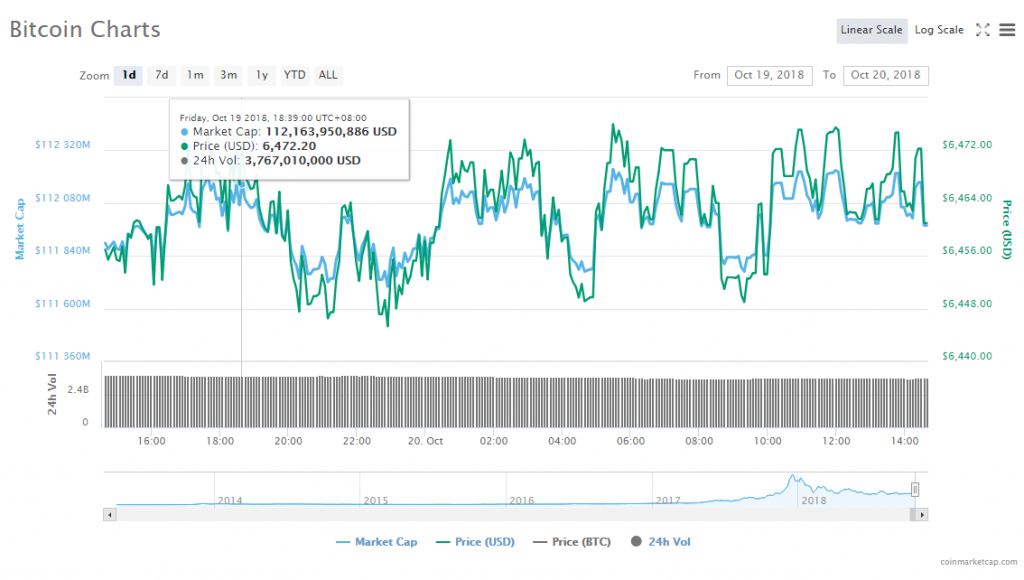The image size is (1024, 580).
Task: Choose YTD zoom range
Action: (295, 75)
